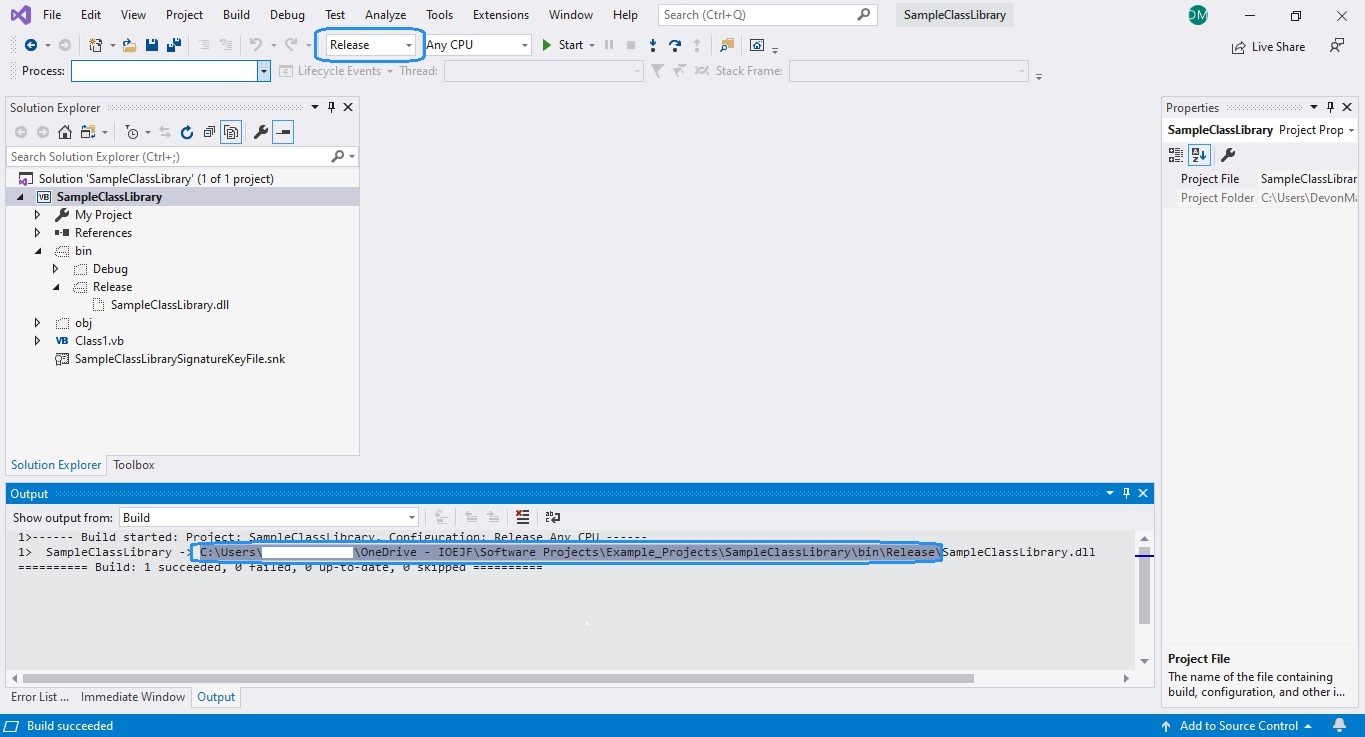
Task: Click the Collapse All icon in Solution Explorer
Action: click(x=208, y=131)
